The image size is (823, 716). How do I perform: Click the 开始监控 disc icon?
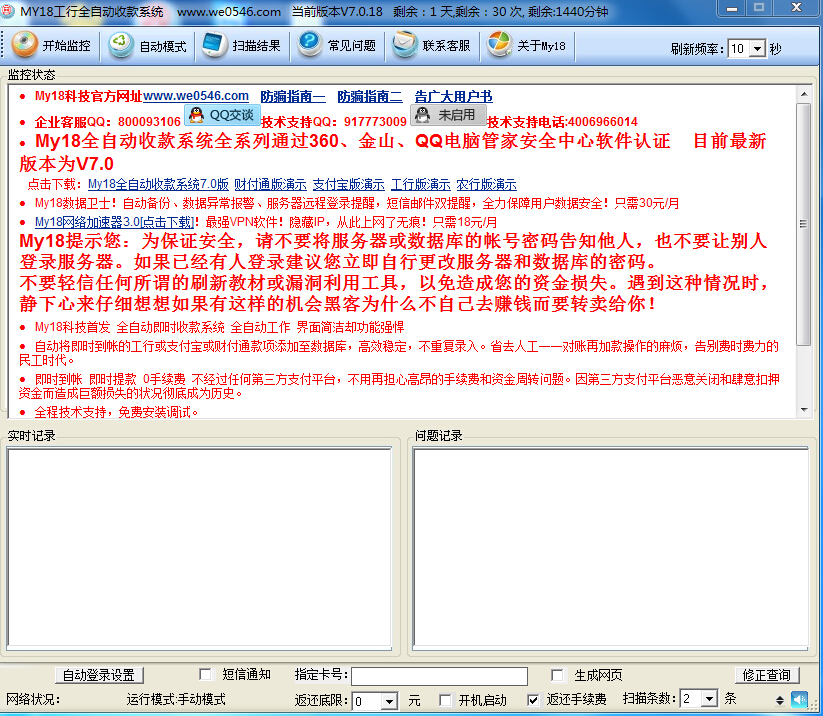click(25, 44)
